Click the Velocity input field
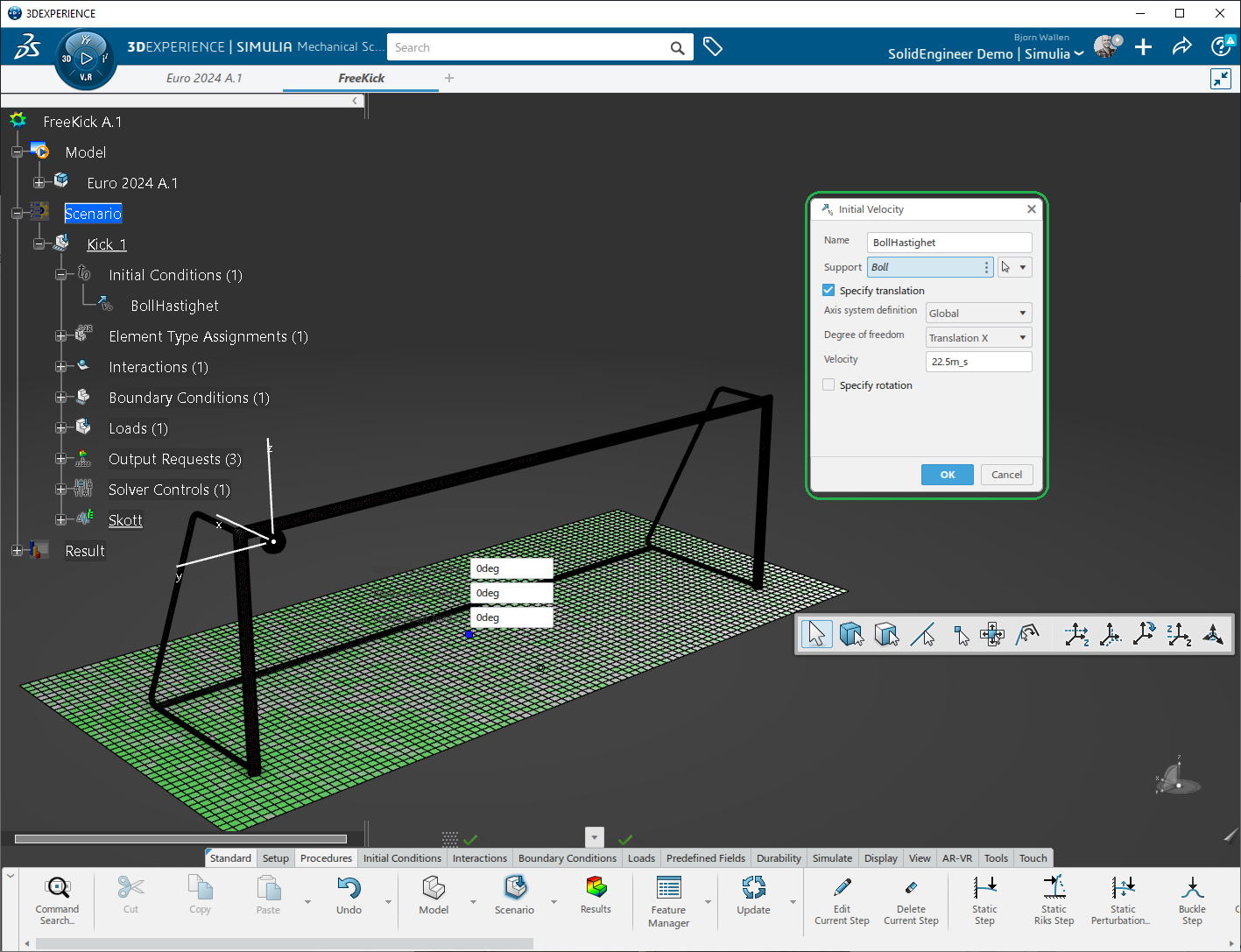Viewport: 1241px width, 952px height. click(978, 362)
